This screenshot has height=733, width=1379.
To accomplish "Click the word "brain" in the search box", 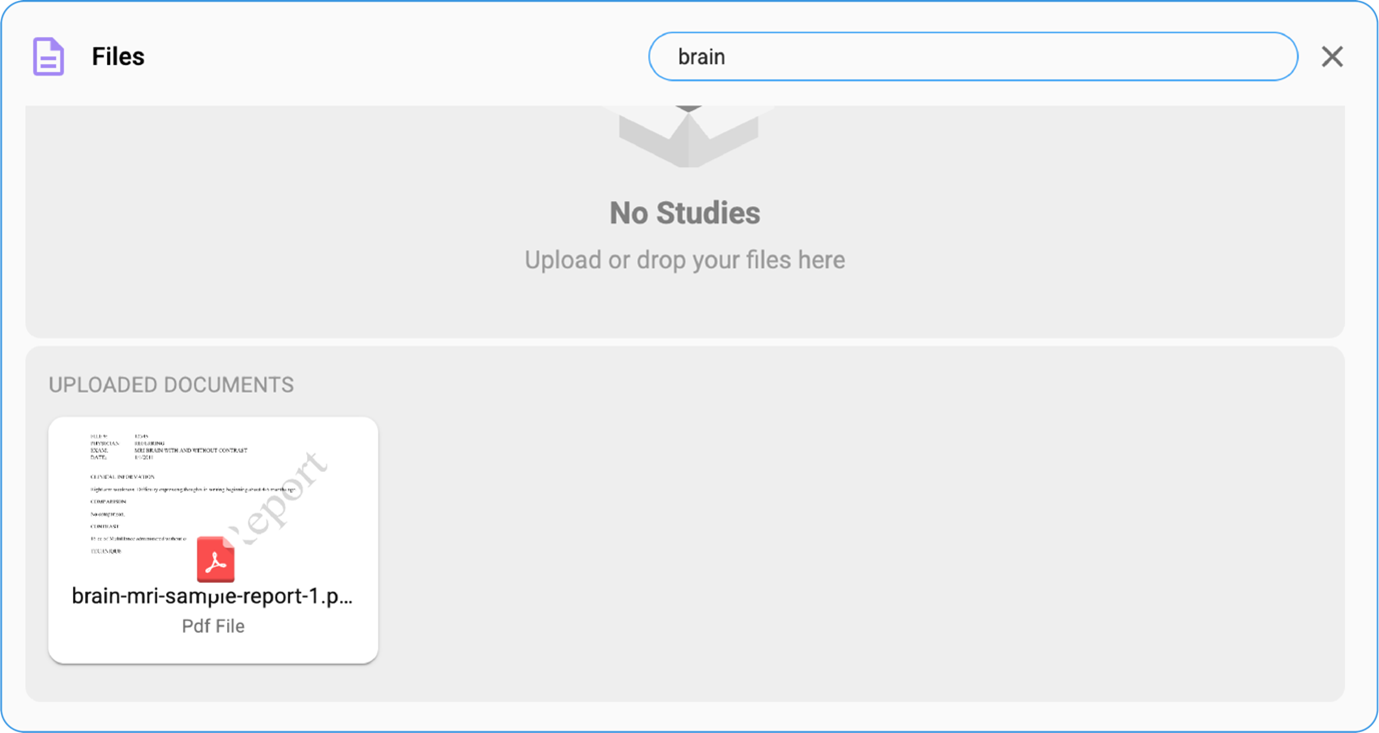I will (701, 57).
